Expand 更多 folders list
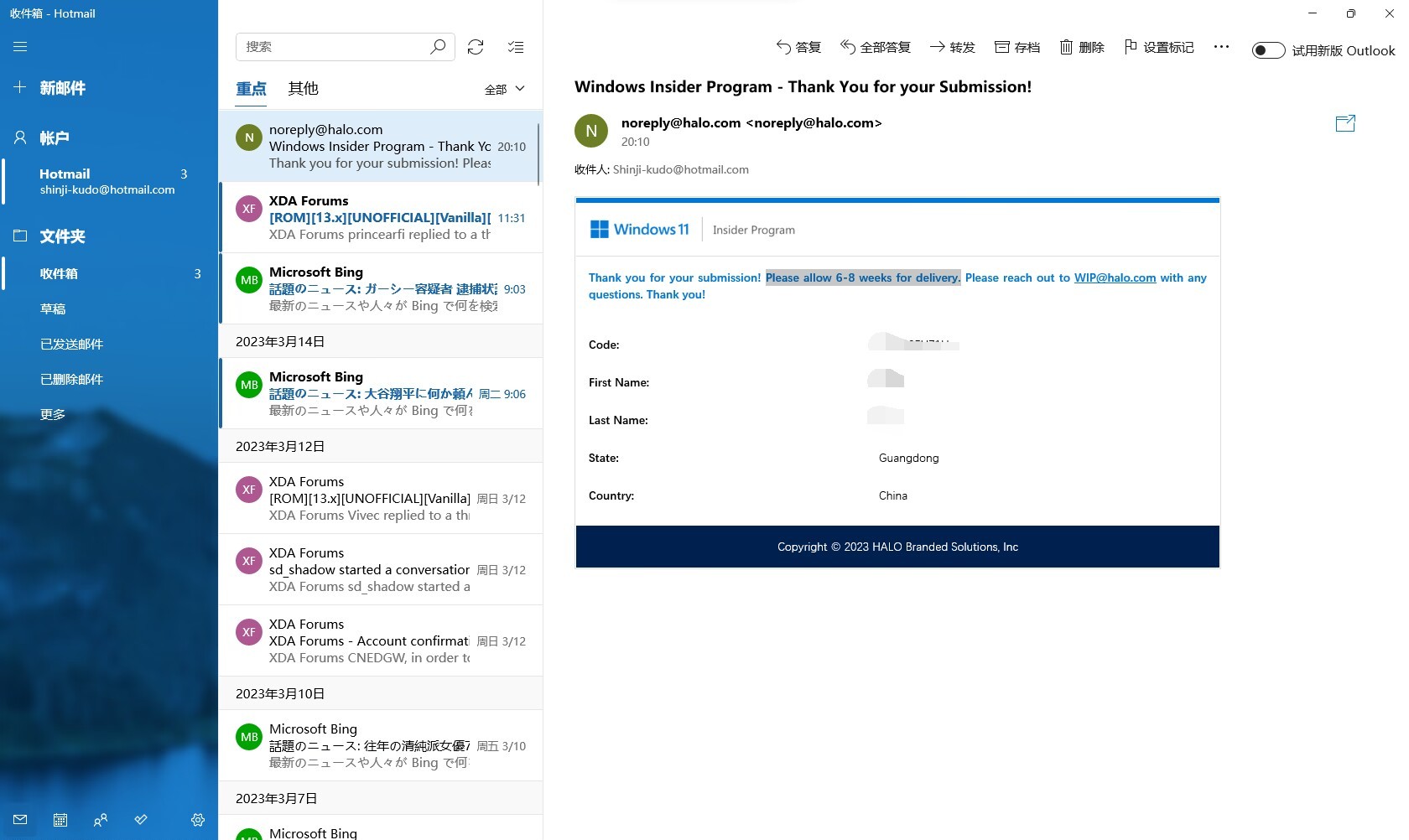The width and height of the screenshot is (1409, 840). click(x=53, y=414)
